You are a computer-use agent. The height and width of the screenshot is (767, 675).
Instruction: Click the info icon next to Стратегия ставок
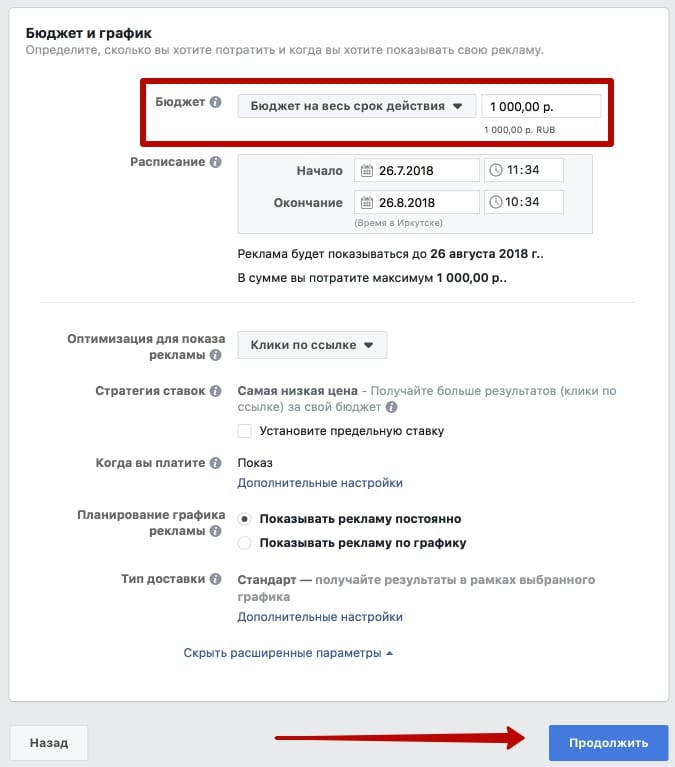(215, 391)
